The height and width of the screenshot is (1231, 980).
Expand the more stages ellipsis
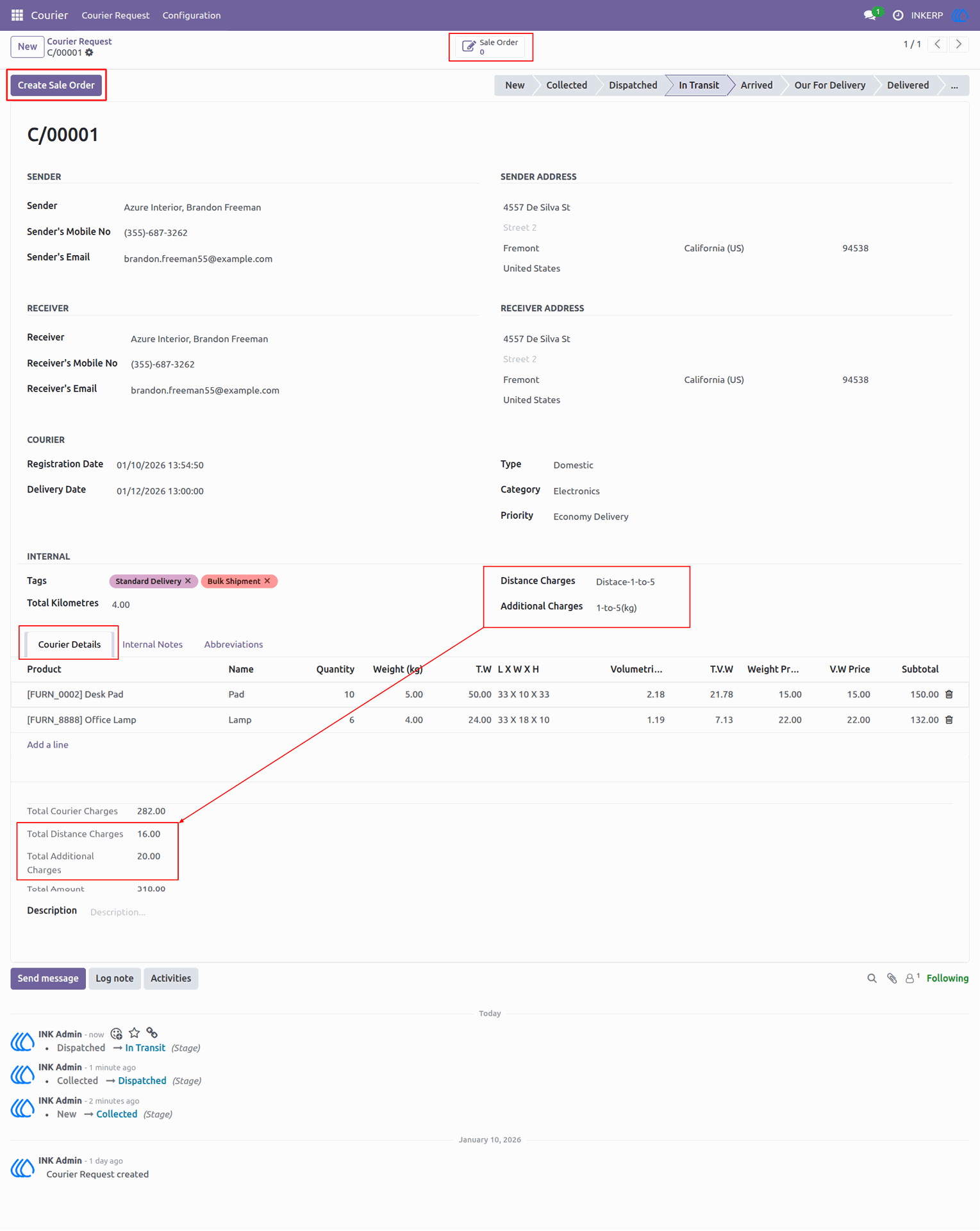pos(954,85)
